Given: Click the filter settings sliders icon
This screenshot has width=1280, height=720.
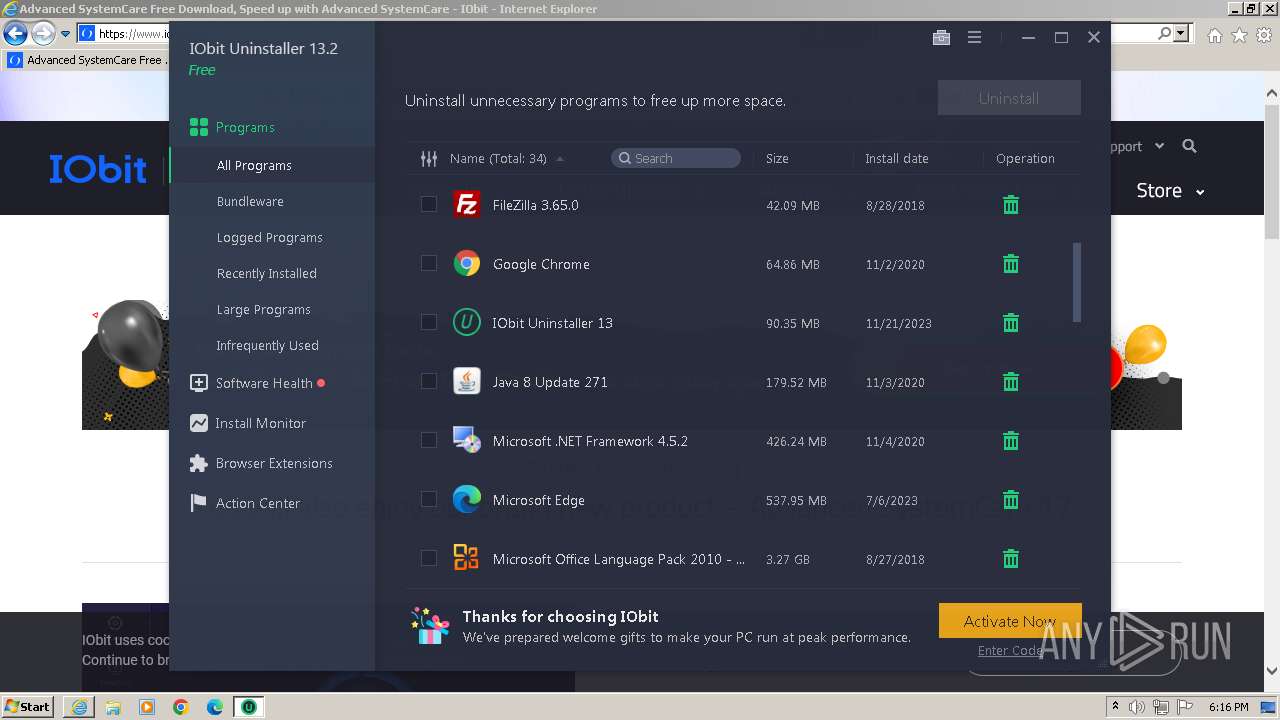Looking at the screenshot, I should pos(429,158).
